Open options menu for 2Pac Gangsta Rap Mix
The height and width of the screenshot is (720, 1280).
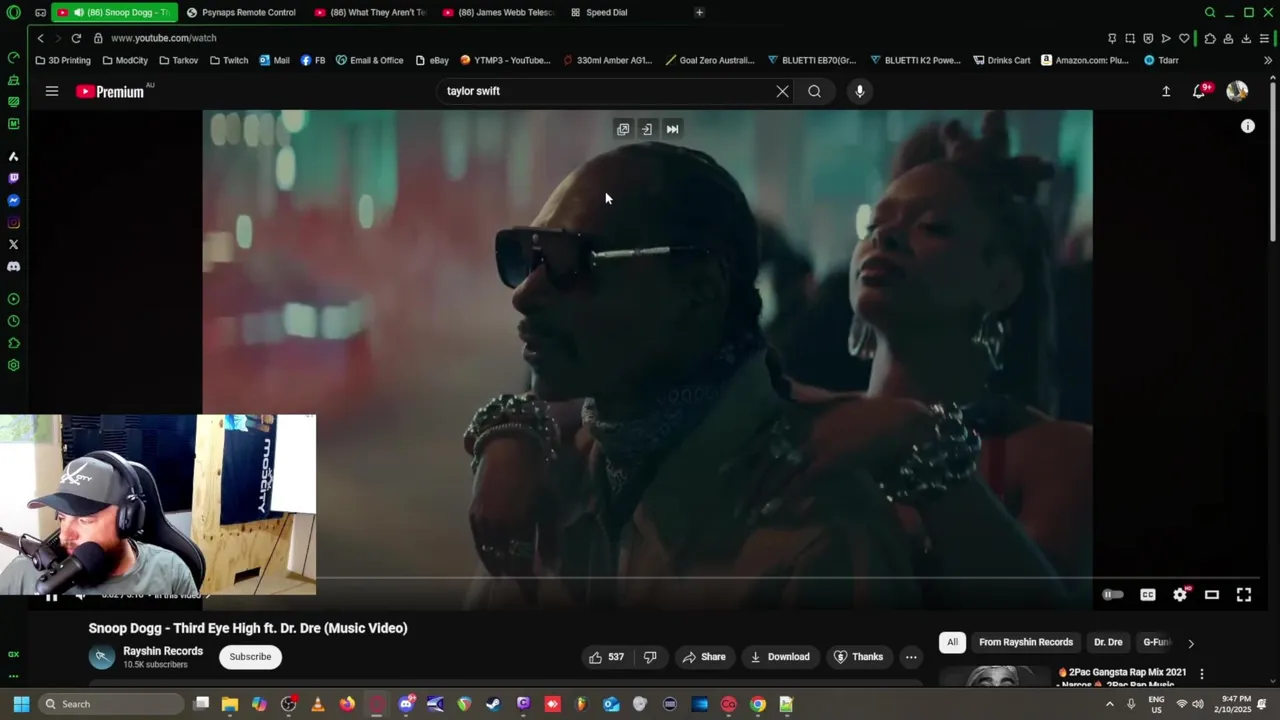pos(1202,674)
